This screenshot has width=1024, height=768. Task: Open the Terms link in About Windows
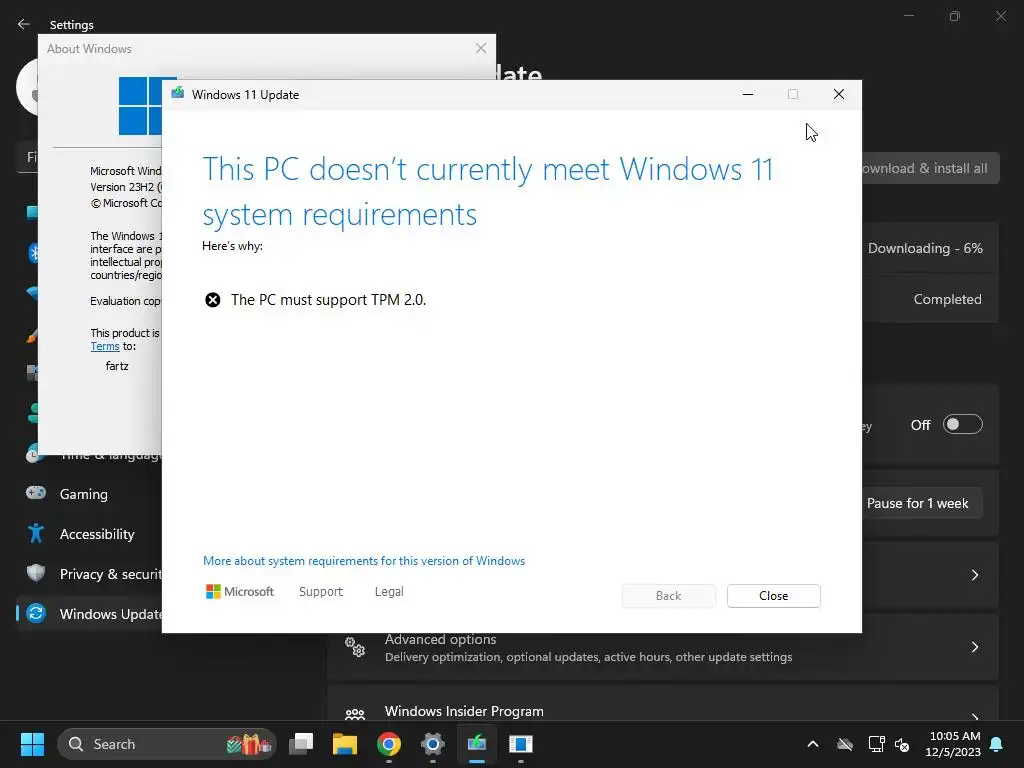[104, 347]
